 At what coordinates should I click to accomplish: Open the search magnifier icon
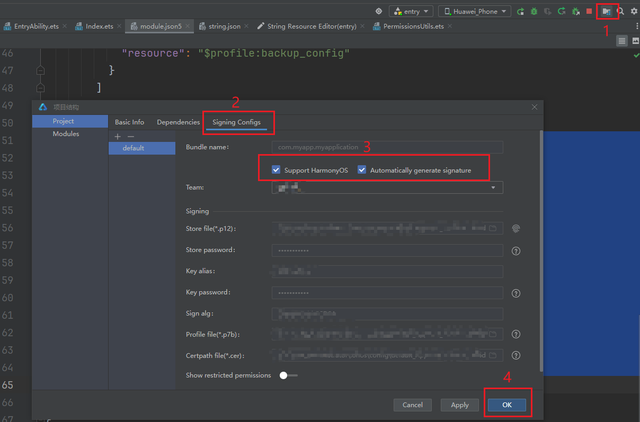click(x=620, y=11)
